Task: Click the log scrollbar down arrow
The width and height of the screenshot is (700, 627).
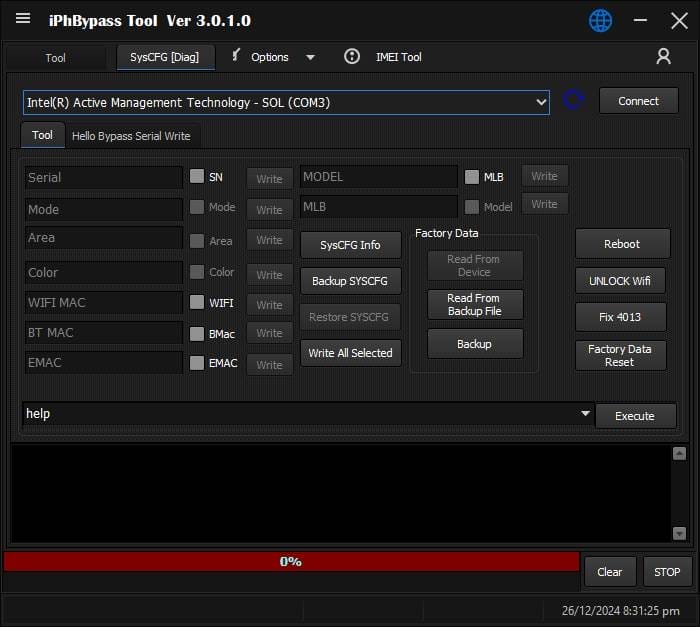Action: pos(679,533)
